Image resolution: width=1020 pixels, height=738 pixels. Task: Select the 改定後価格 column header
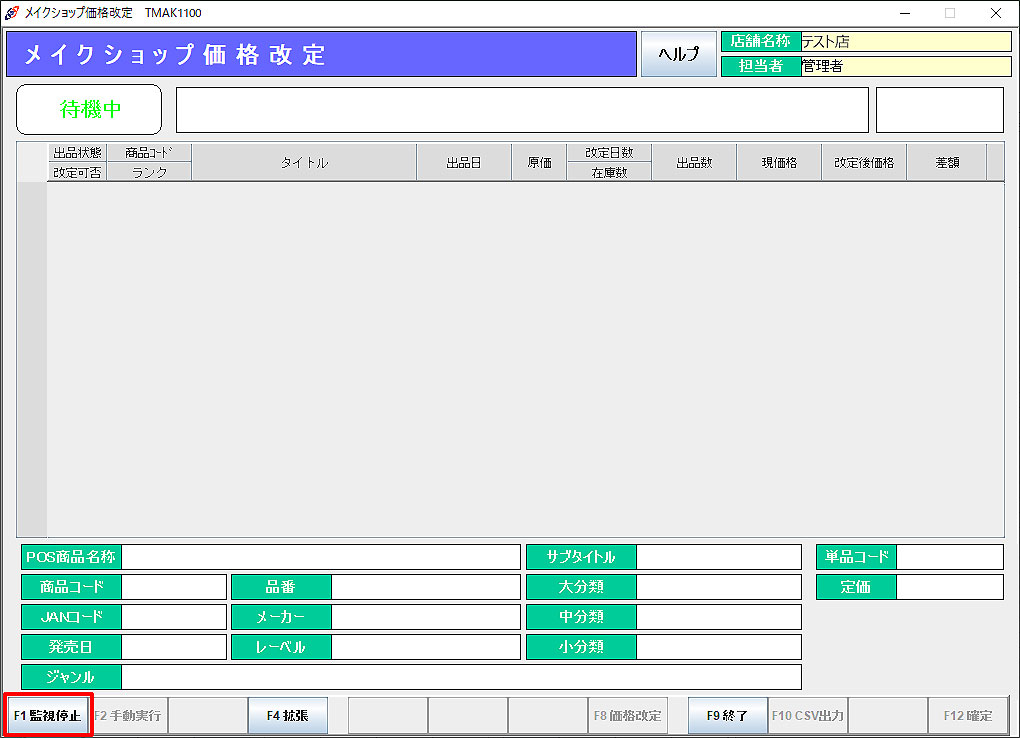click(864, 163)
